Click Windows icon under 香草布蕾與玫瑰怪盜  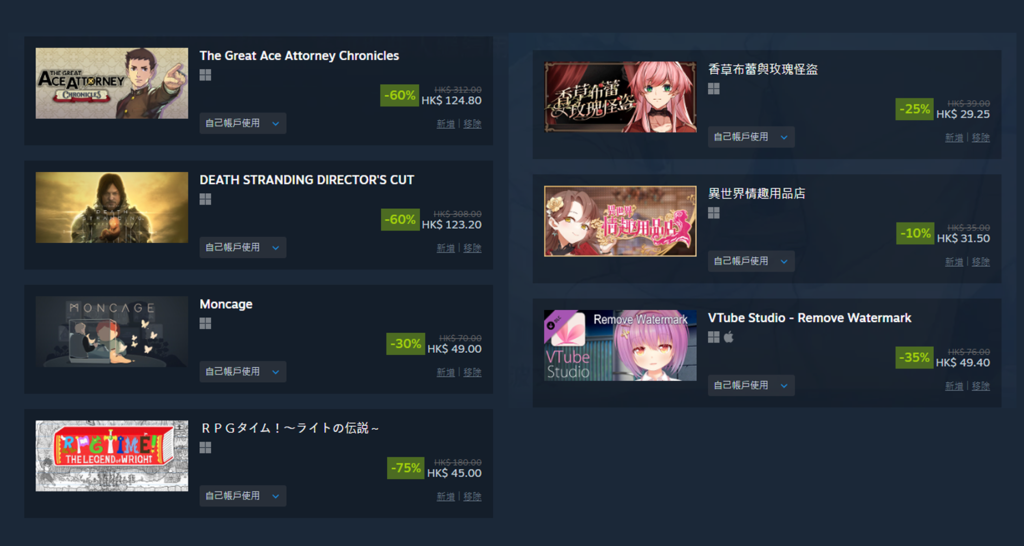[714, 88]
